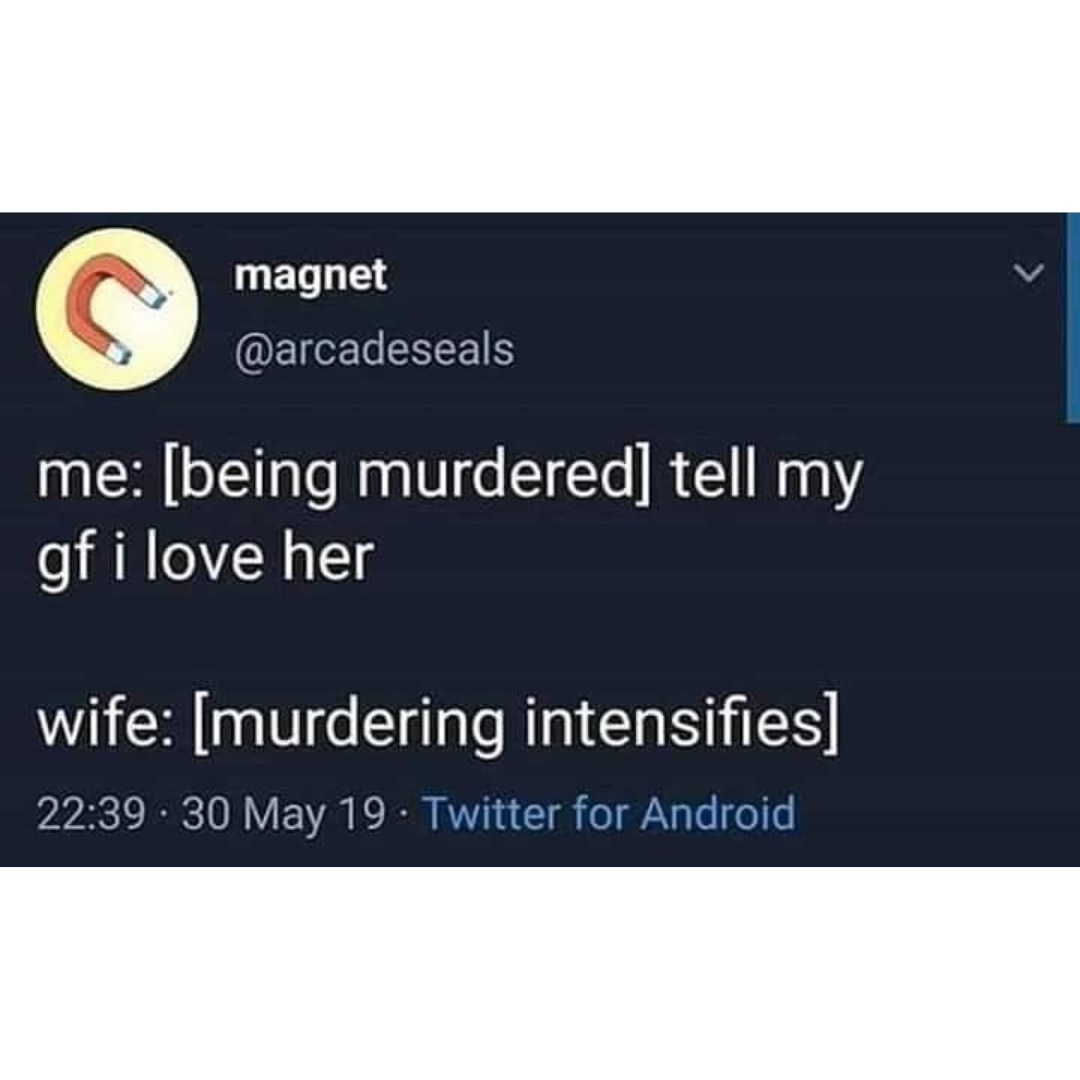1080x1080 pixels.
Task: Visit the @arcadeseals handle
Action: coord(374,349)
